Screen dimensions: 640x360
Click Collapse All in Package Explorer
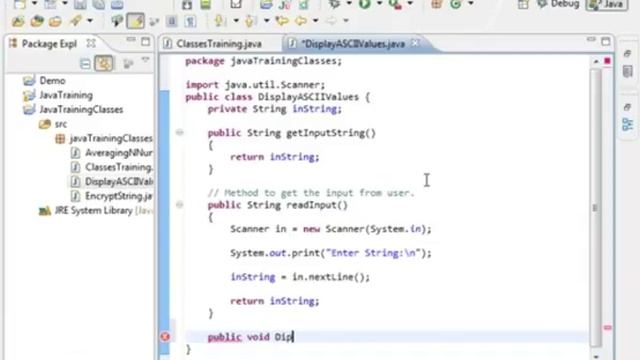[85, 64]
